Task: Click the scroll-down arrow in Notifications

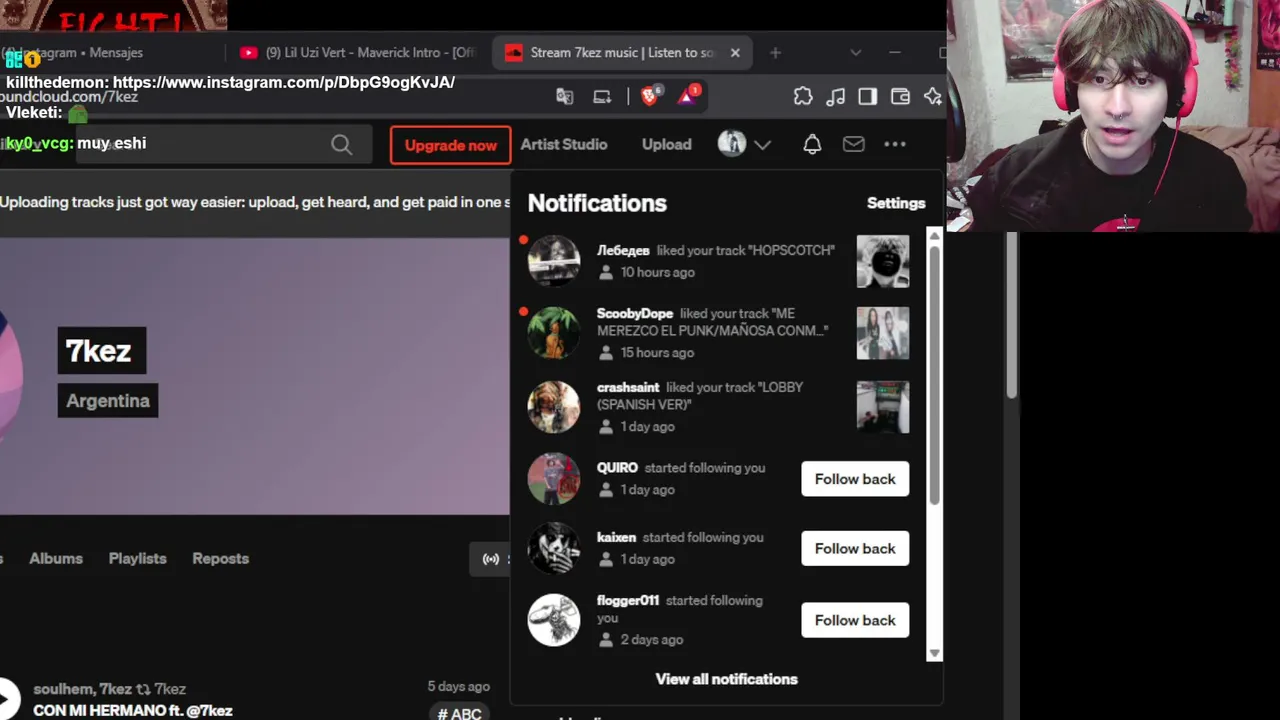Action: tap(935, 653)
